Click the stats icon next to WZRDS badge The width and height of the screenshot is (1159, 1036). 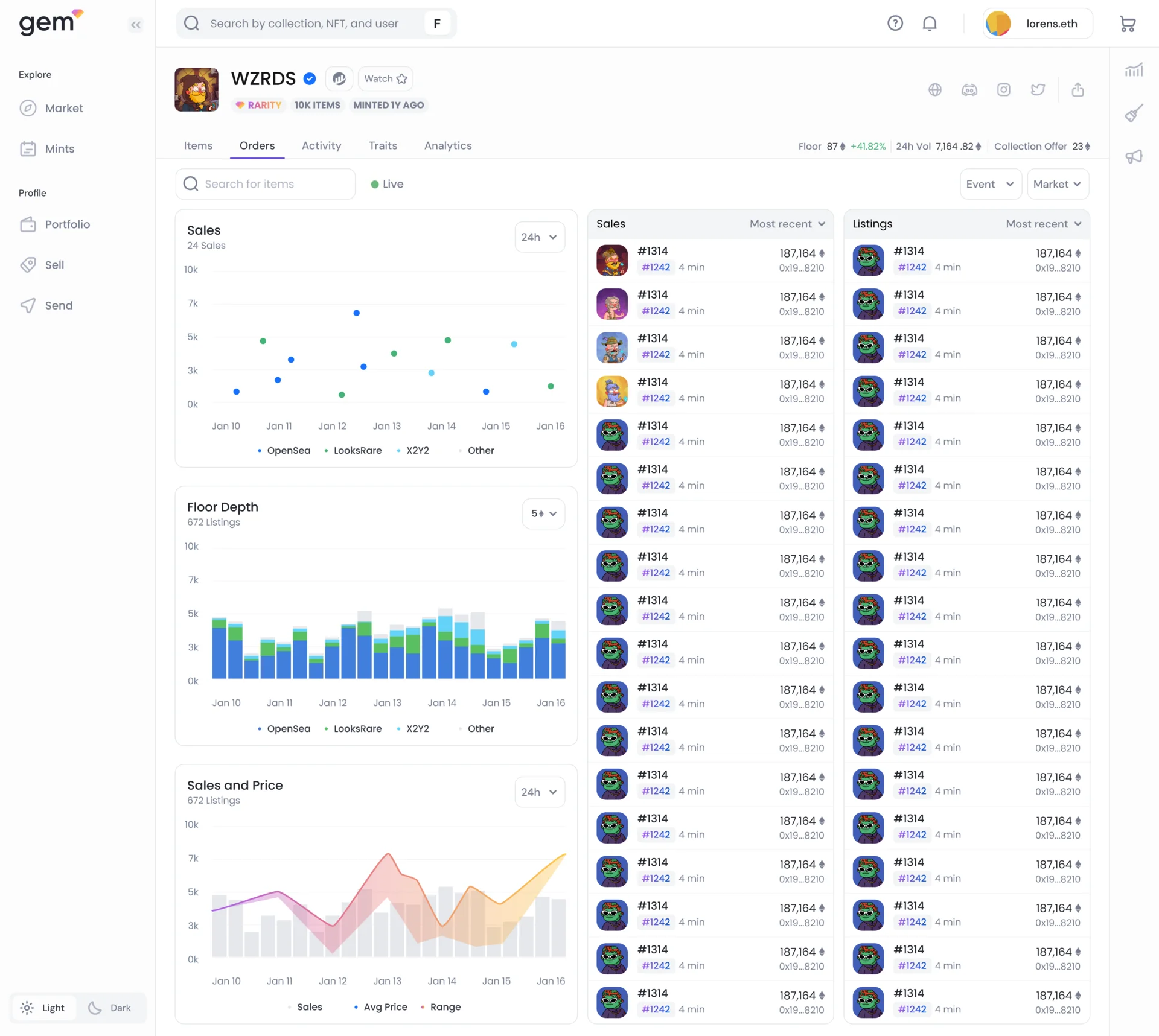339,79
